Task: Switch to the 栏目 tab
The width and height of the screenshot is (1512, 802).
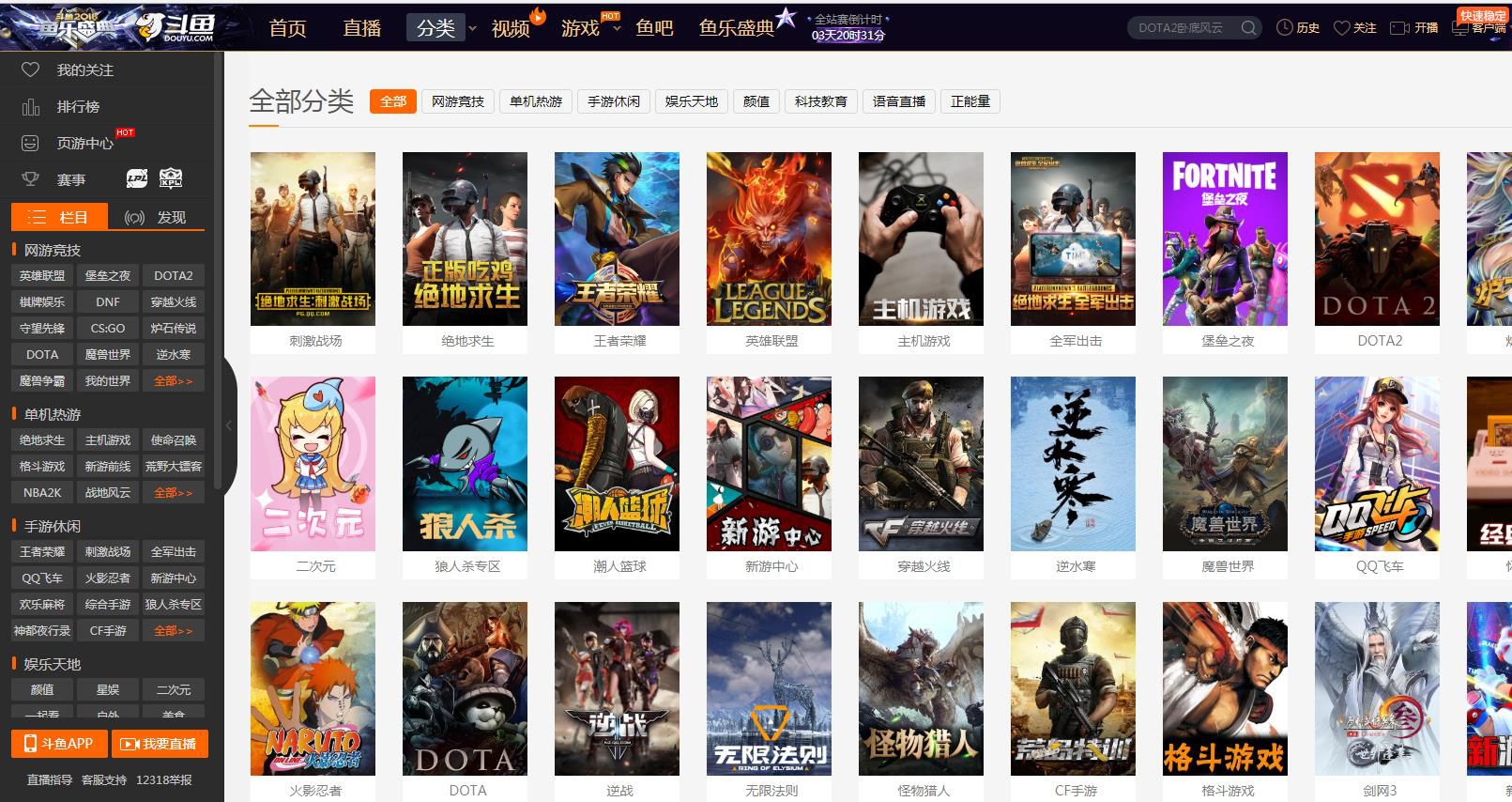Action: (x=59, y=217)
